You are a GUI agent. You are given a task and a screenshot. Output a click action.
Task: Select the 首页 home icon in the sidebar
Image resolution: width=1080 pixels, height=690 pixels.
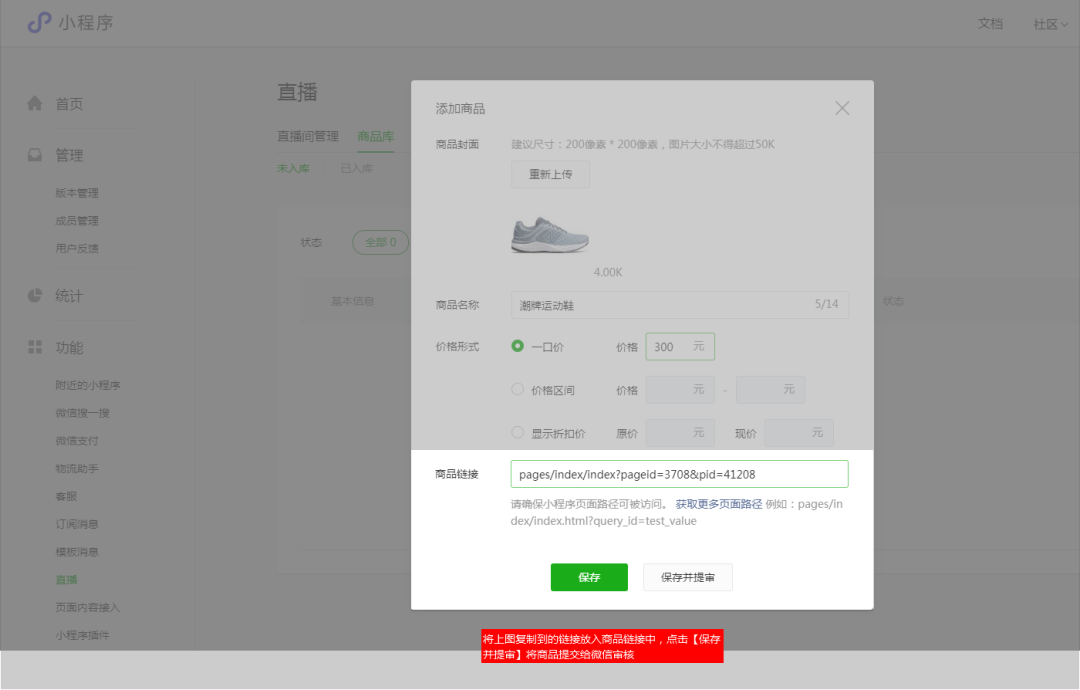click(36, 102)
